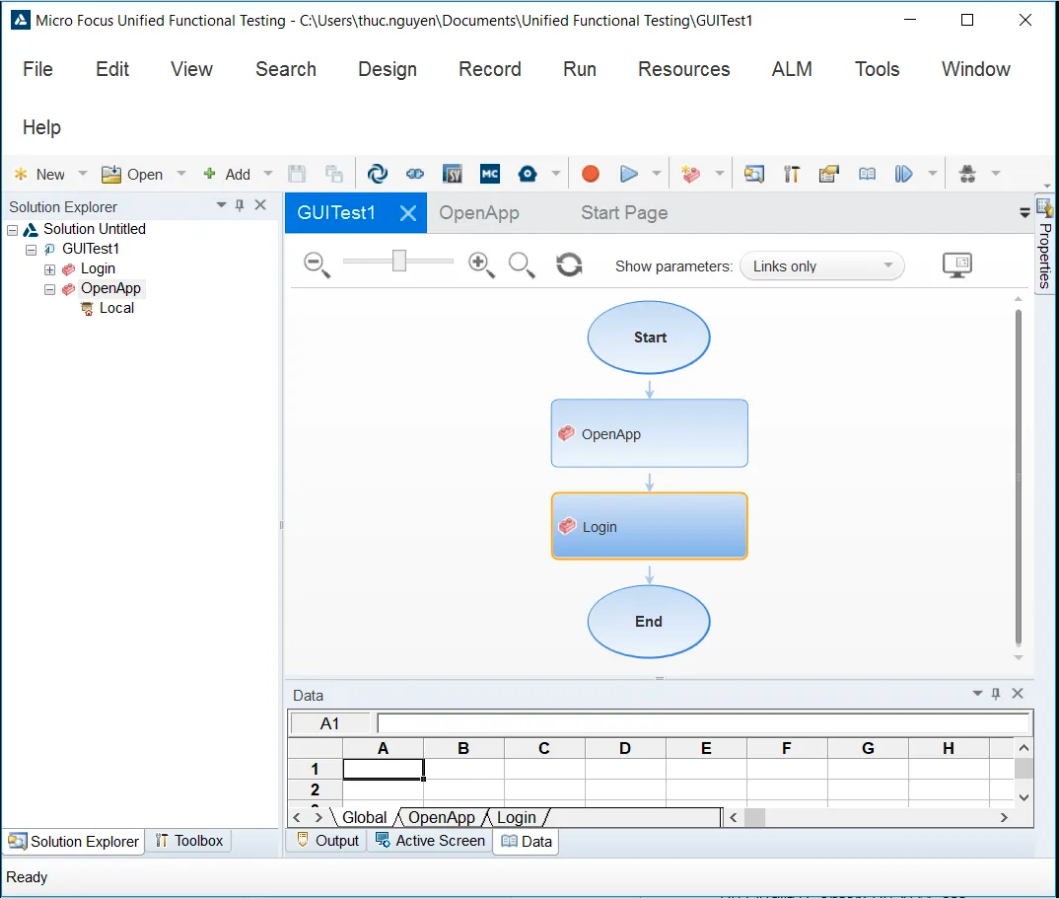Screen dimensions: 1059x899
Task: Open the Output pane tab
Action: pos(328,841)
